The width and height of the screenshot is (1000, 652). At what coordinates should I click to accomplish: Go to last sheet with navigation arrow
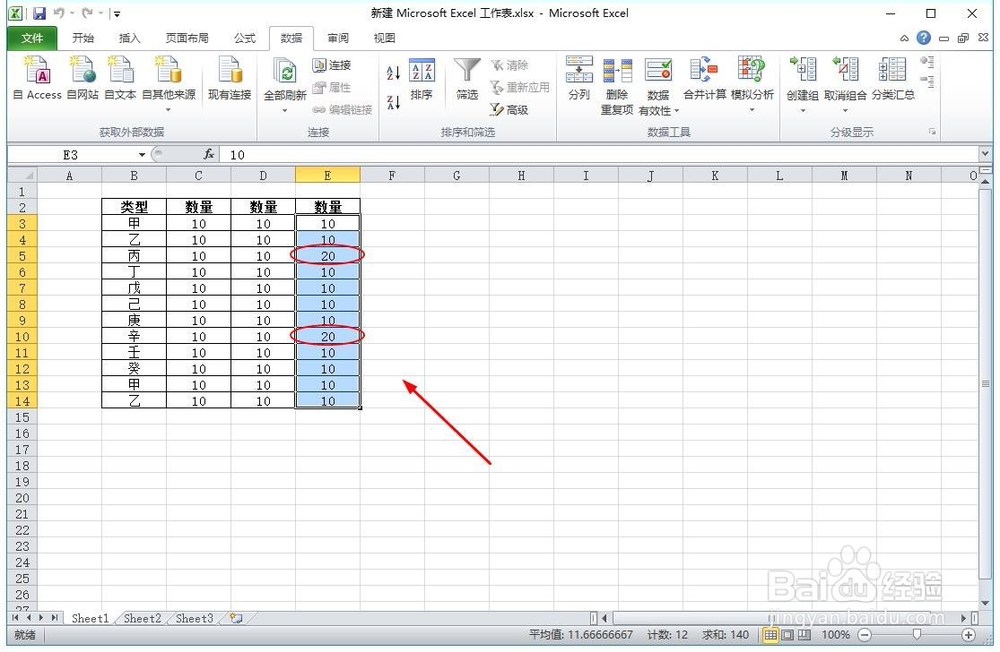[x=54, y=618]
